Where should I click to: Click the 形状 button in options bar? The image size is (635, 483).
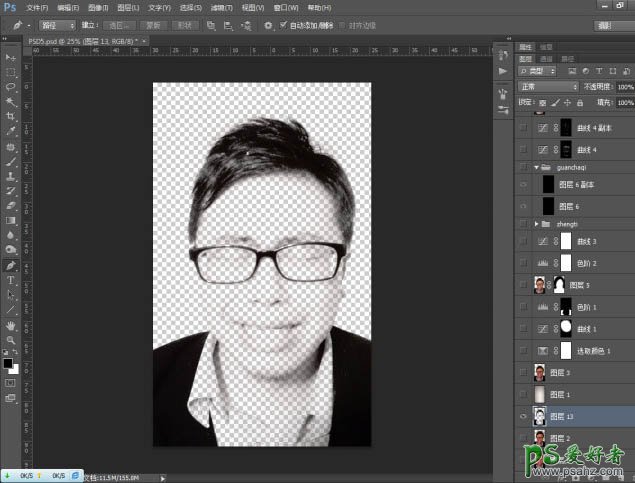[x=187, y=24]
